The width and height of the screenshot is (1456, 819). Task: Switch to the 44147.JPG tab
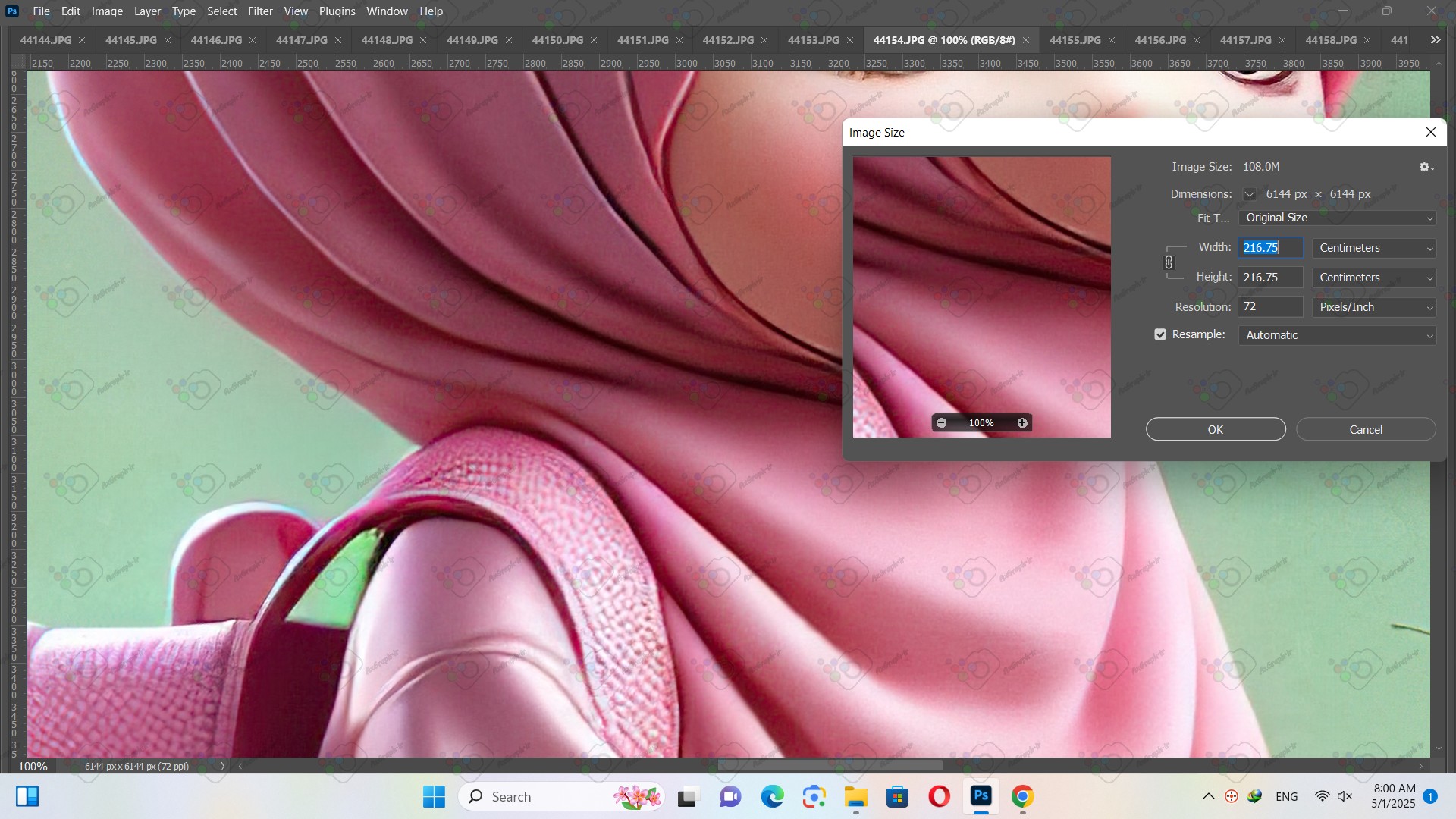click(302, 40)
